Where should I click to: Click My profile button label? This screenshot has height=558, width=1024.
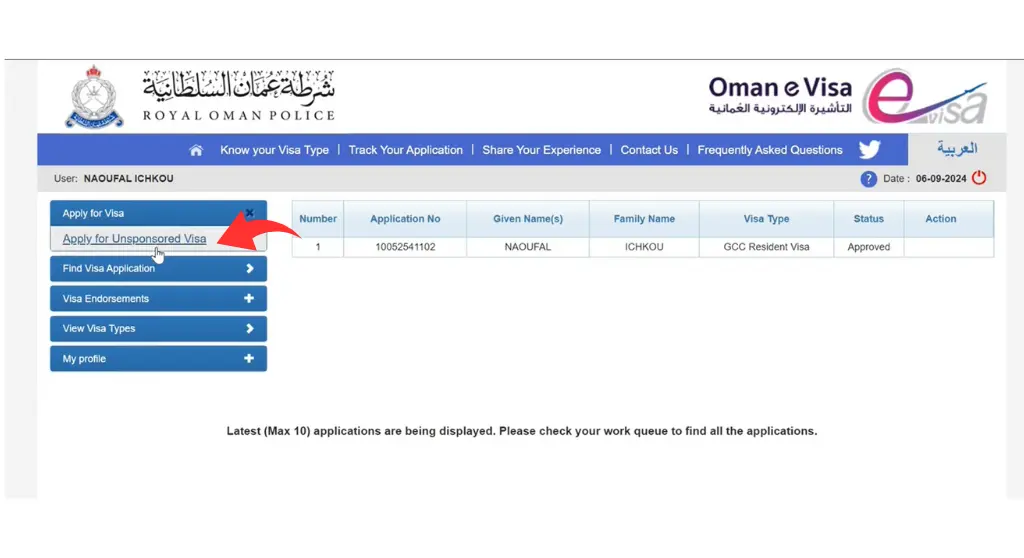[84, 359]
